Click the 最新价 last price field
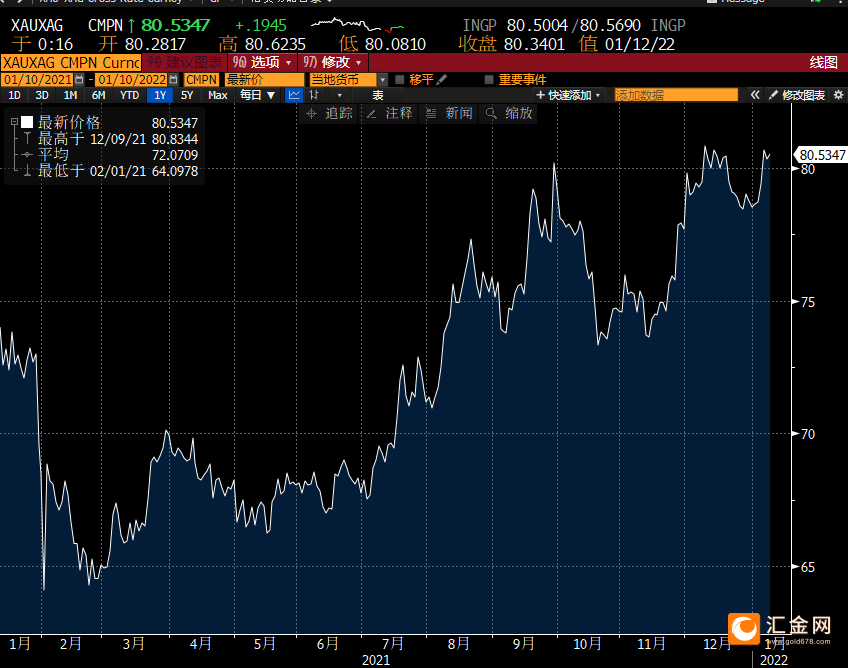848x668 pixels. 264,80
